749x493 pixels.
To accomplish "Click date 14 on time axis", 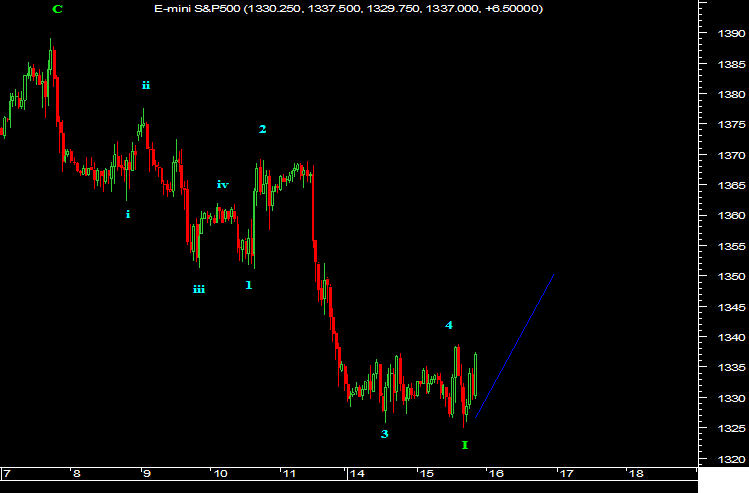I will click(x=357, y=474).
